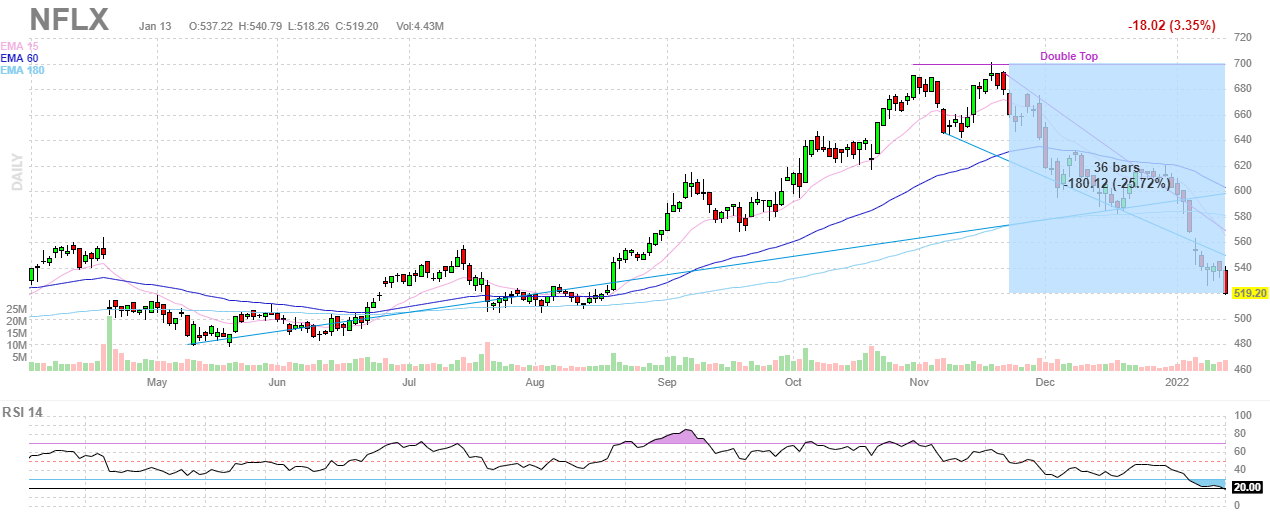Click the Nov label on time axis

click(918, 383)
